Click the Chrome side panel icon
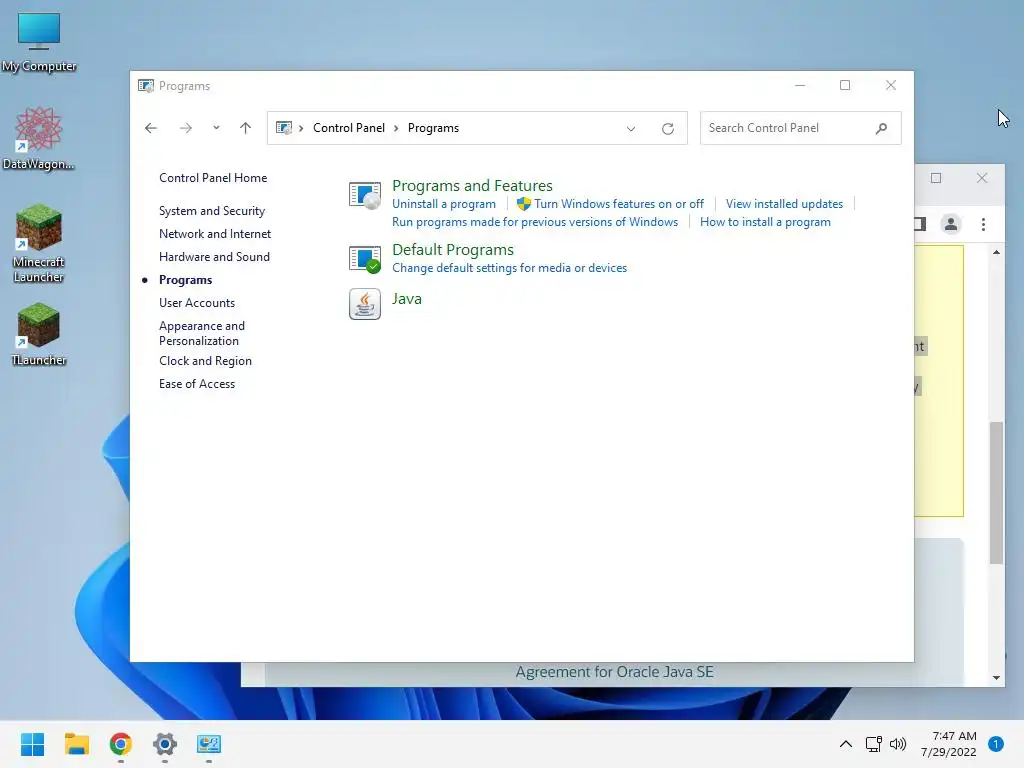The width and height of the screenshot is (1024, 768). (x=920, y=225)
